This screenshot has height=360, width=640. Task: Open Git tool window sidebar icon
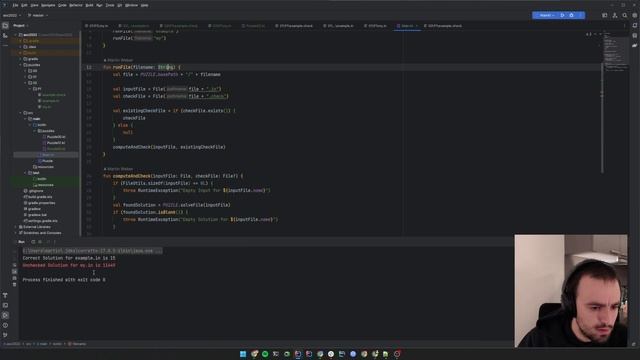tap(5, 335)
